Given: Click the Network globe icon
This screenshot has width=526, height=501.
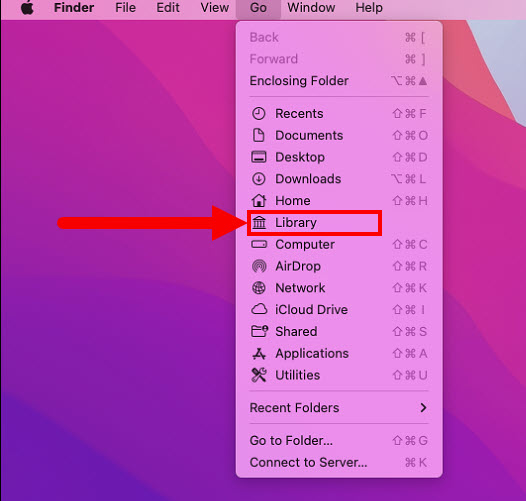Looking at the screenshot, I should coord(259,288).
